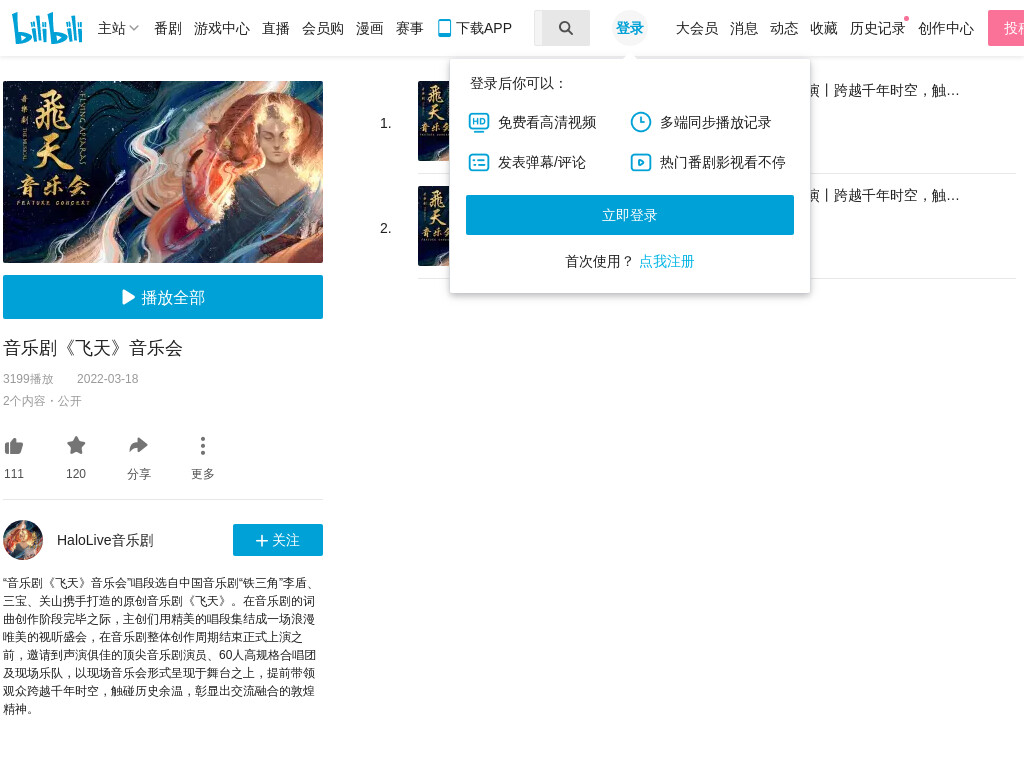1024x768 pixels.
Task: Open 收藏 in header
Action: 824,28
